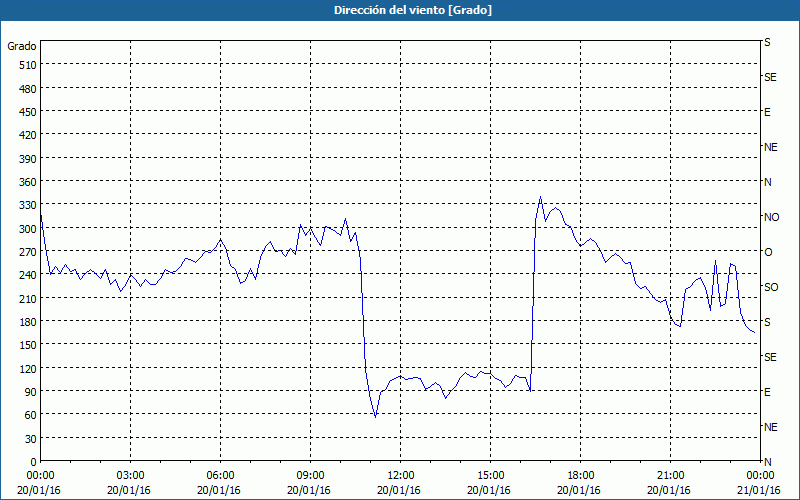Click the 'S' compass label at the chart's upper edge
The width and height of the screenshot is (800, 500).
767,42
